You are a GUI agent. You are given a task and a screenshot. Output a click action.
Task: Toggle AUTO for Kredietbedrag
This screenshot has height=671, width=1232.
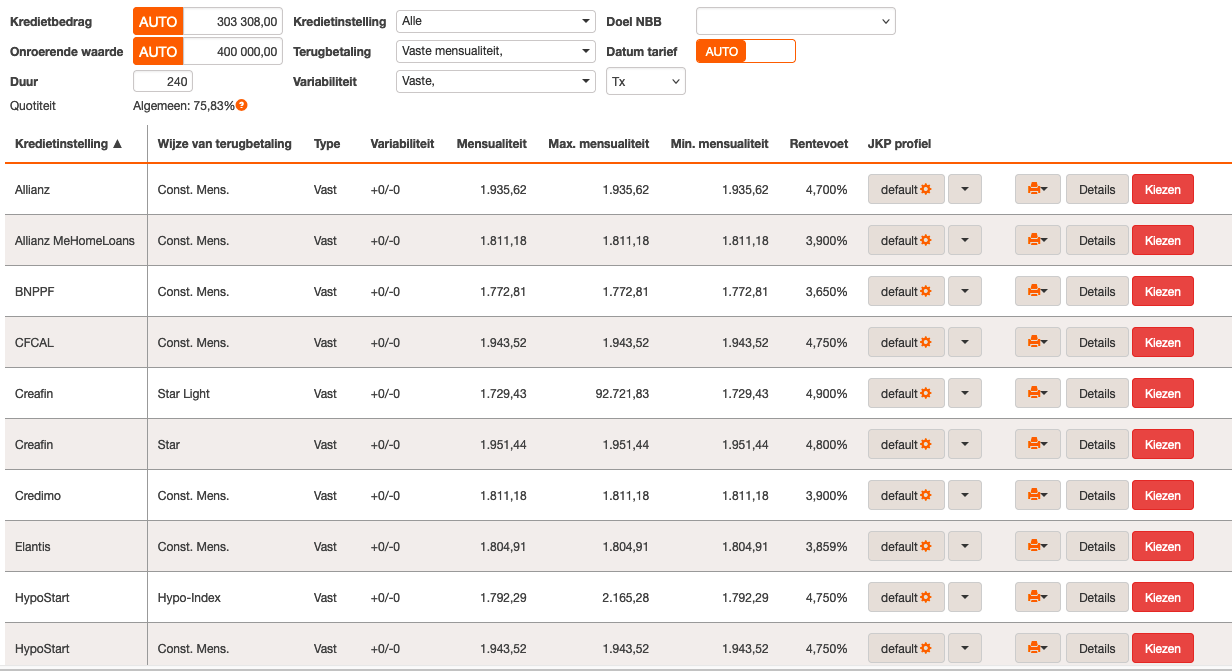click(158, 22)
